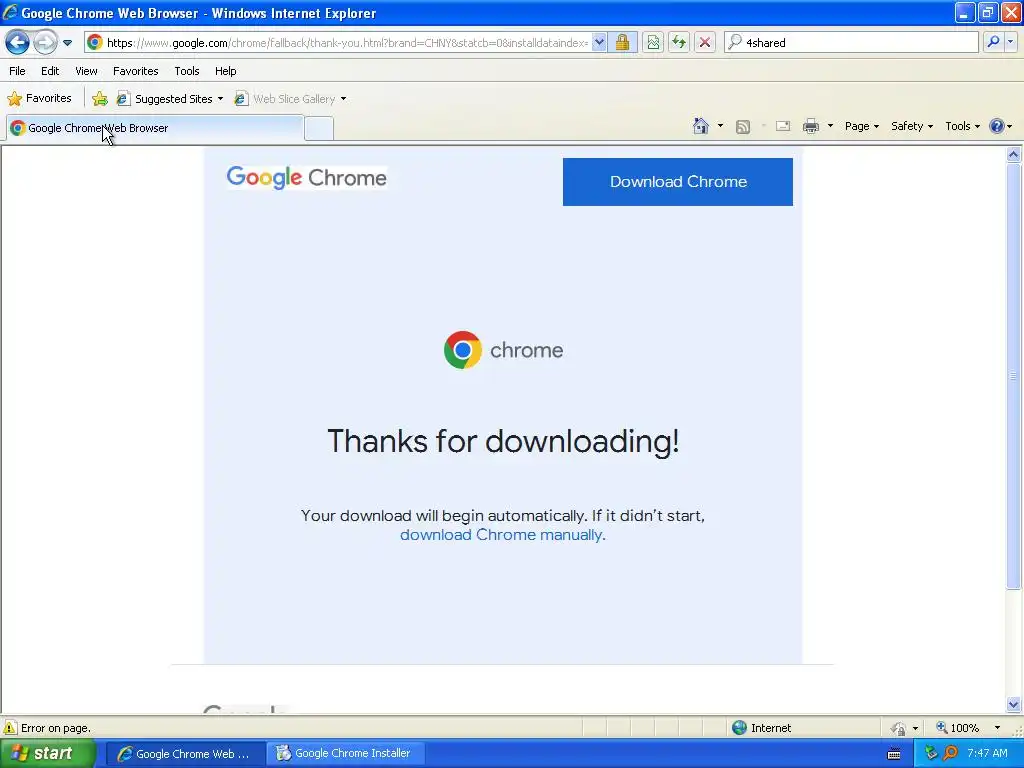Click the "Error on page." status text
1024x768 pixels.
click(56, 728)
